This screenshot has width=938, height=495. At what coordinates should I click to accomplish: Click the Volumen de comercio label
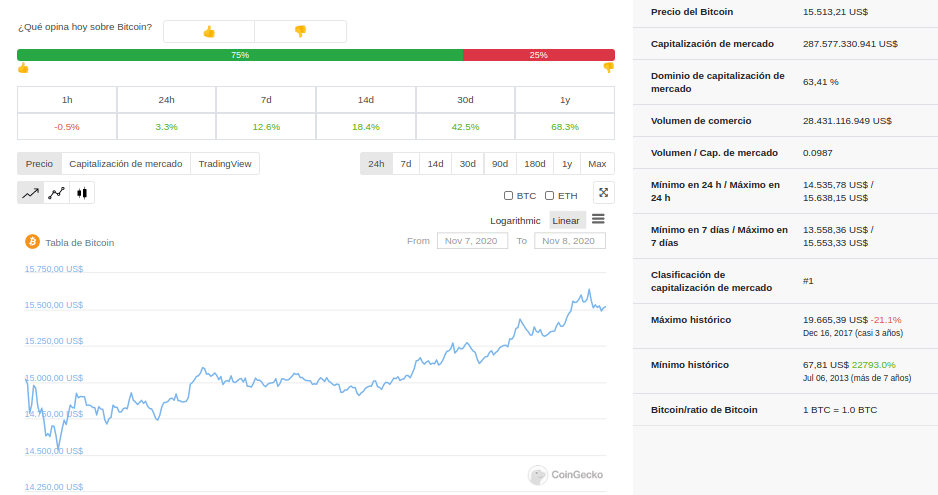701,121
